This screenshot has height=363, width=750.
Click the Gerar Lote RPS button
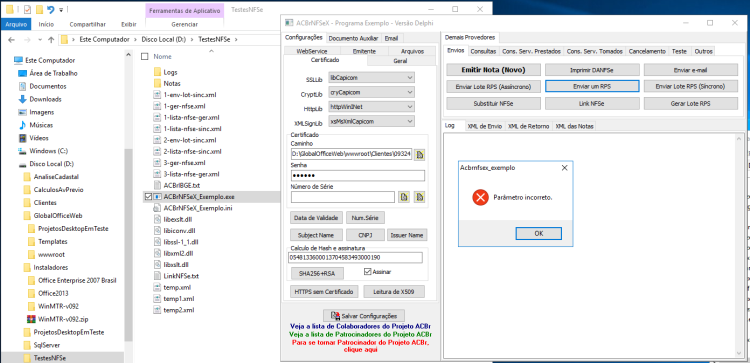pyautogui.click(x=690, y=103)
